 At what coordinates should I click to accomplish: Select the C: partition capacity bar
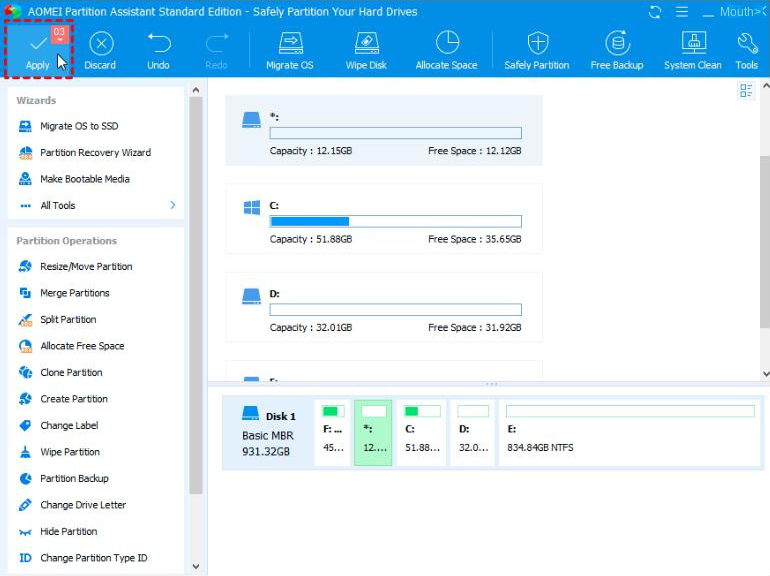click(x=395, y=221)
